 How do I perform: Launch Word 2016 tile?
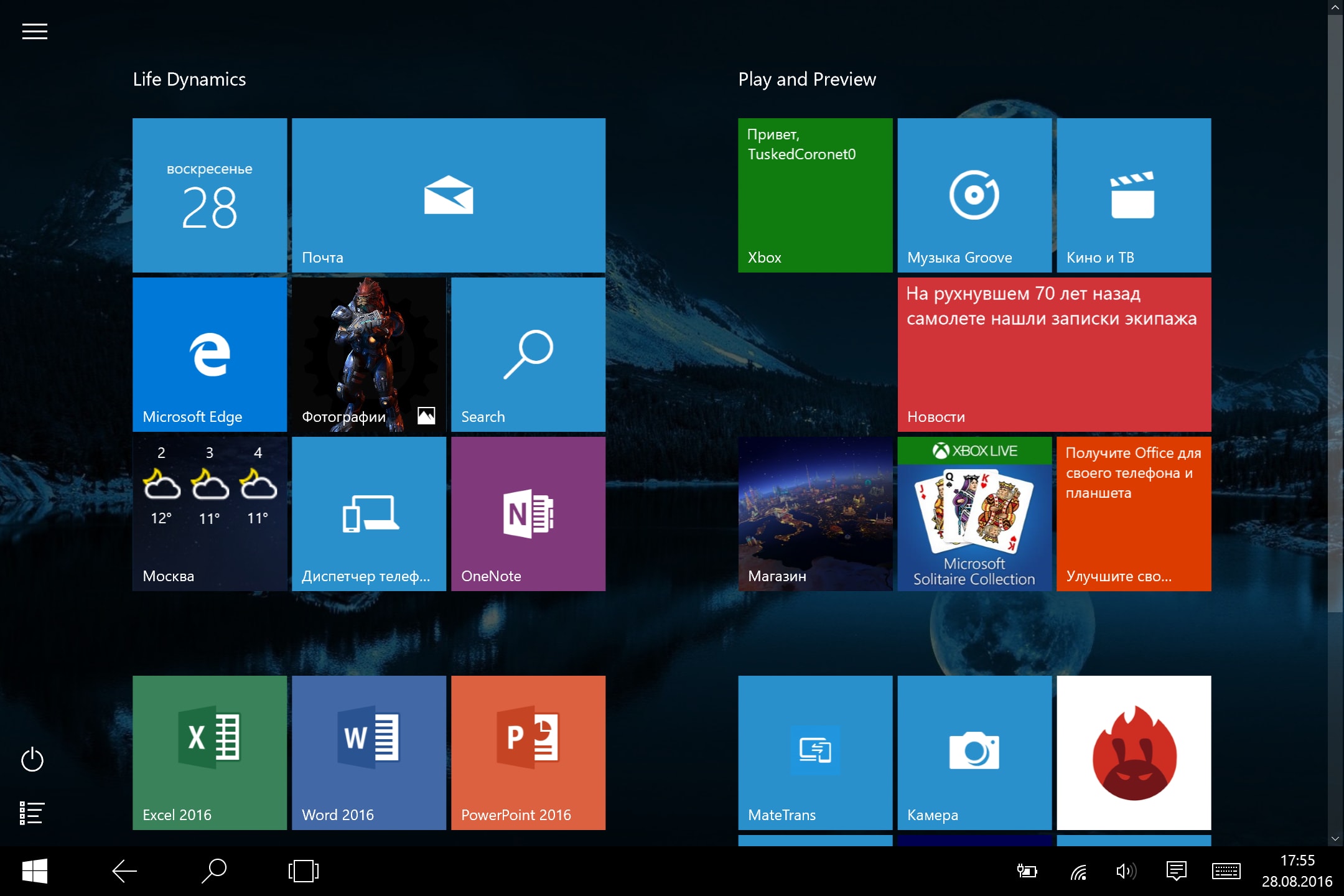pyautogui.click(x=369, y=753)
